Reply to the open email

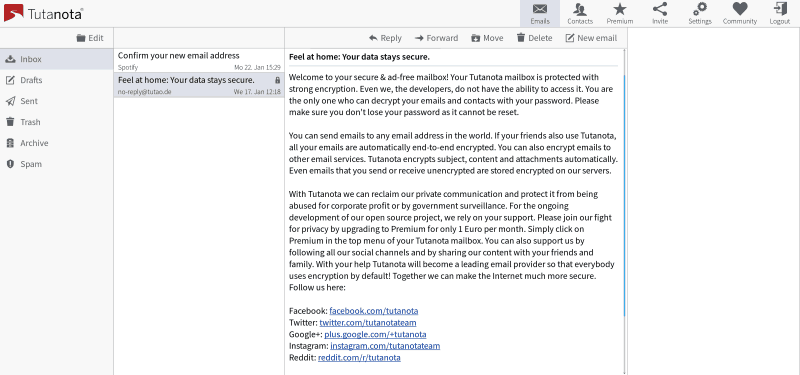click(385, 38)
